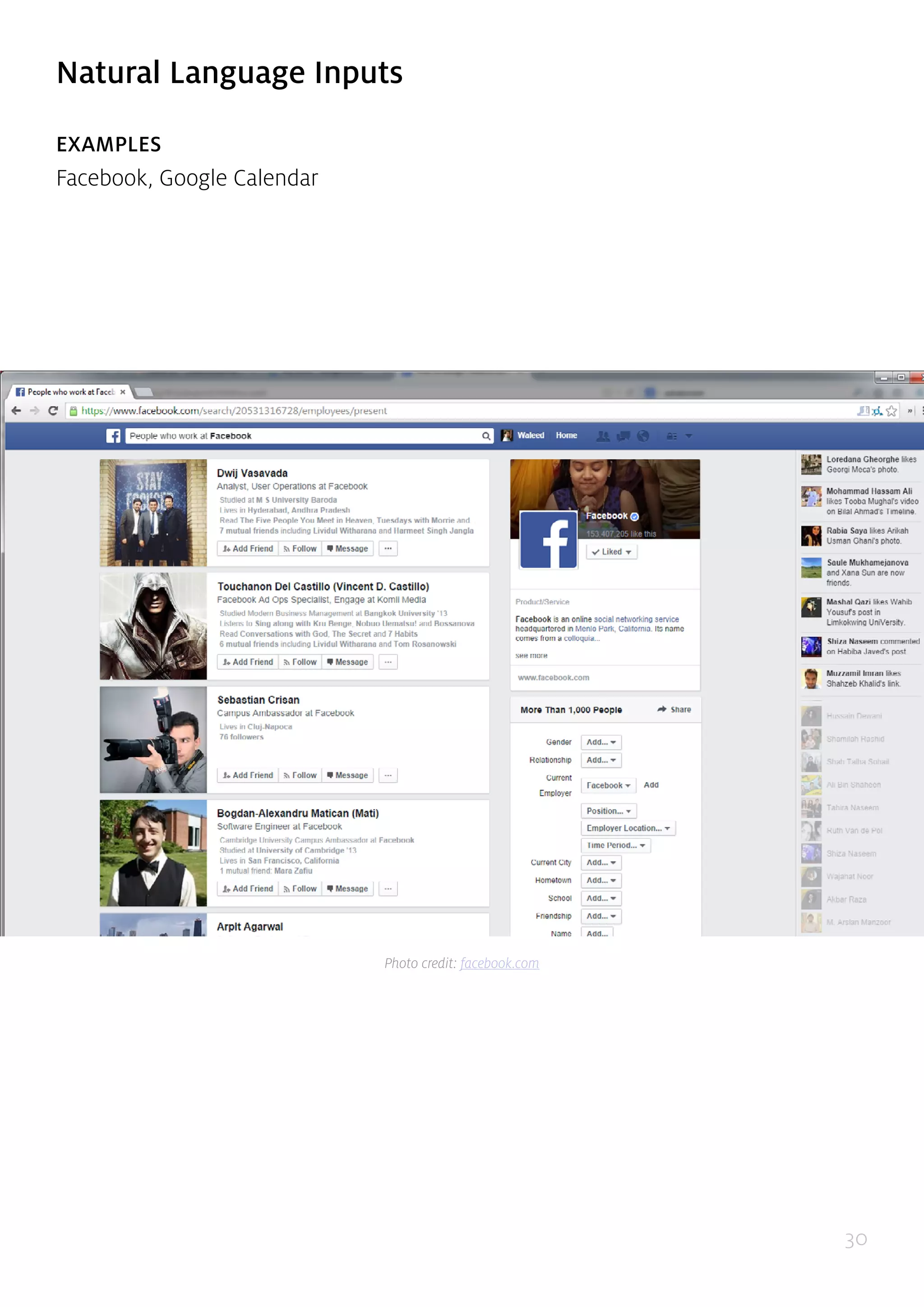The image size is (924, 1307).
Task: Open more options for Sebastian Crisan
Action: [x=388, y=775]
